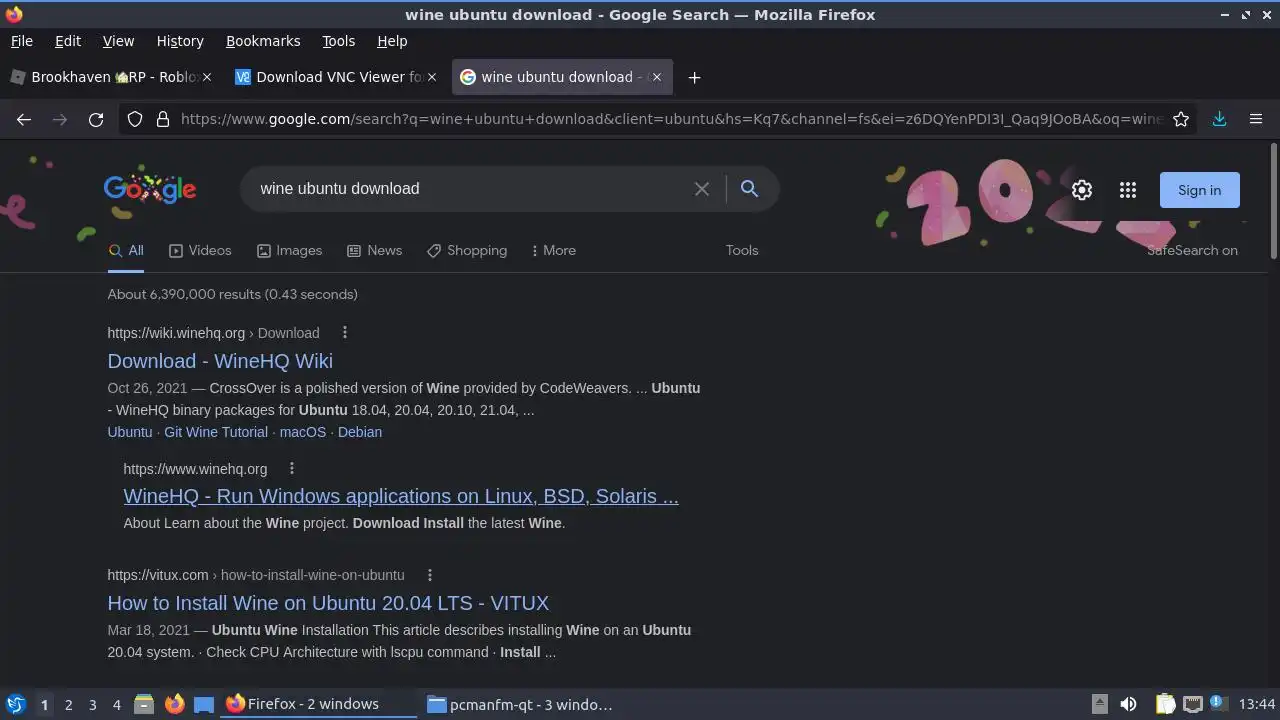Image resolution: width=1280 pixels, height=720 pixels.
Task: Open the Bookmarks menu
Action: click(263, 41)
